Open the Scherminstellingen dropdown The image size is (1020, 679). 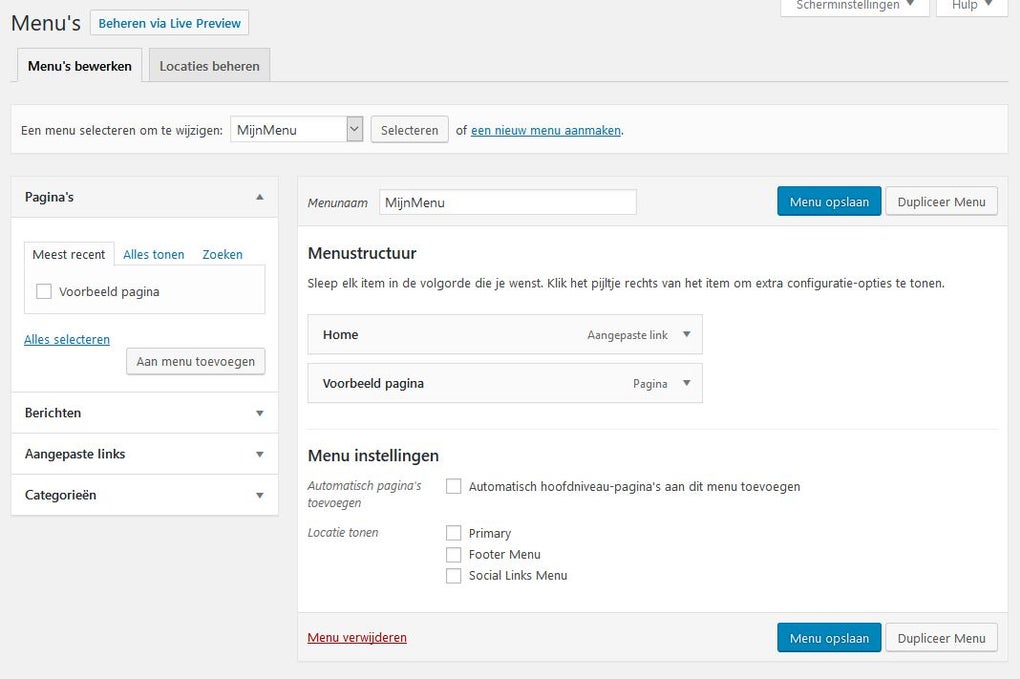853,6
